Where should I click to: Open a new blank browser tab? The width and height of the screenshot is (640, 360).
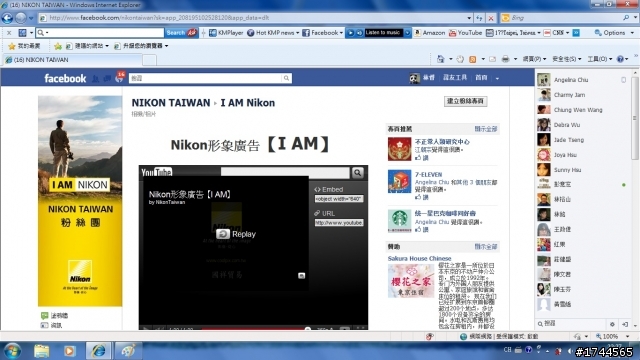(x=149, y=60)
